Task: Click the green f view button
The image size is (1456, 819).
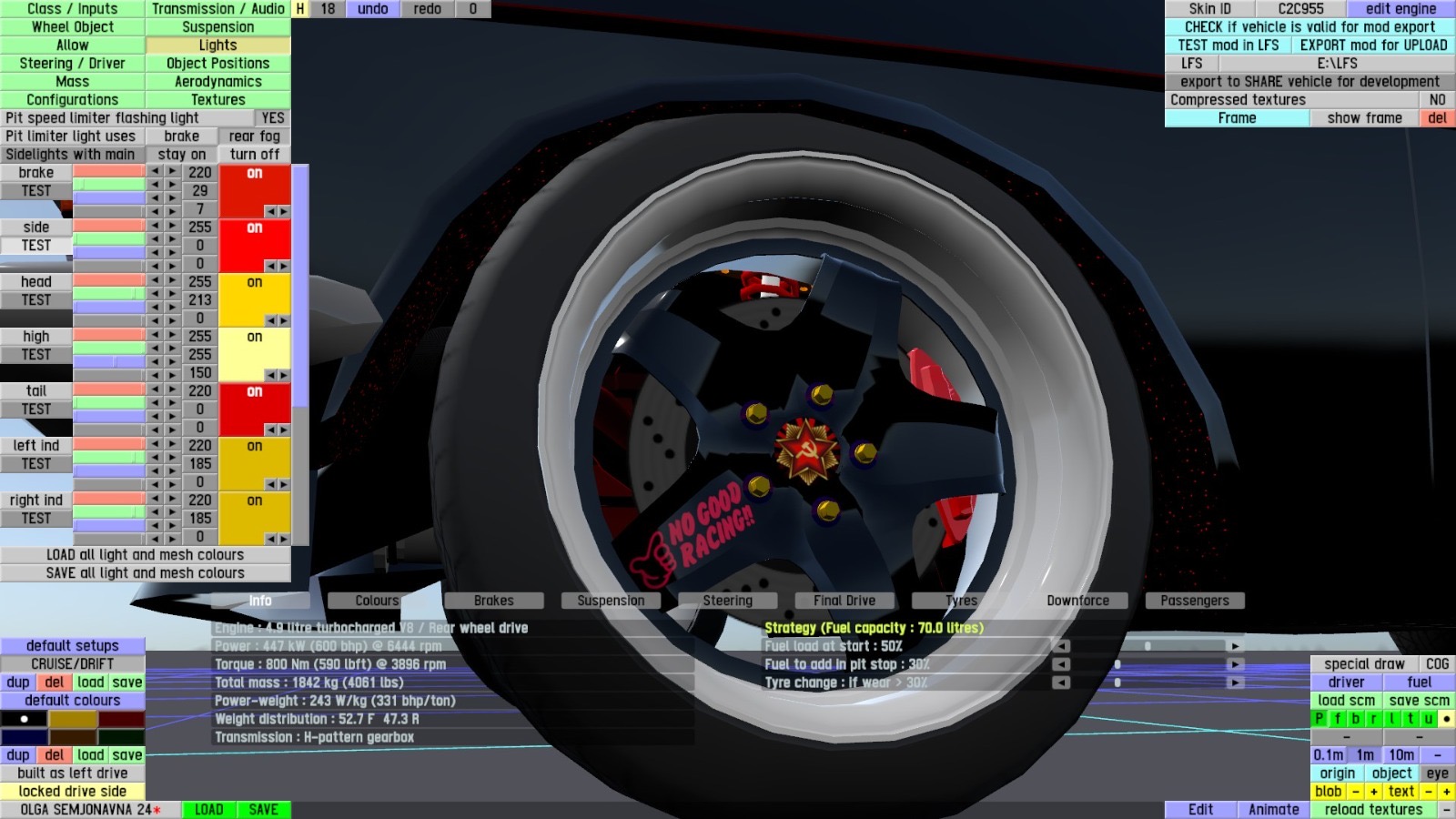Action: tap(1338, 718)
